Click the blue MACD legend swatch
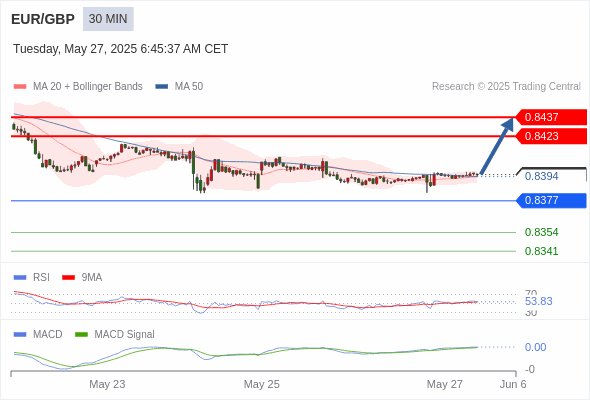 [20, 335]
